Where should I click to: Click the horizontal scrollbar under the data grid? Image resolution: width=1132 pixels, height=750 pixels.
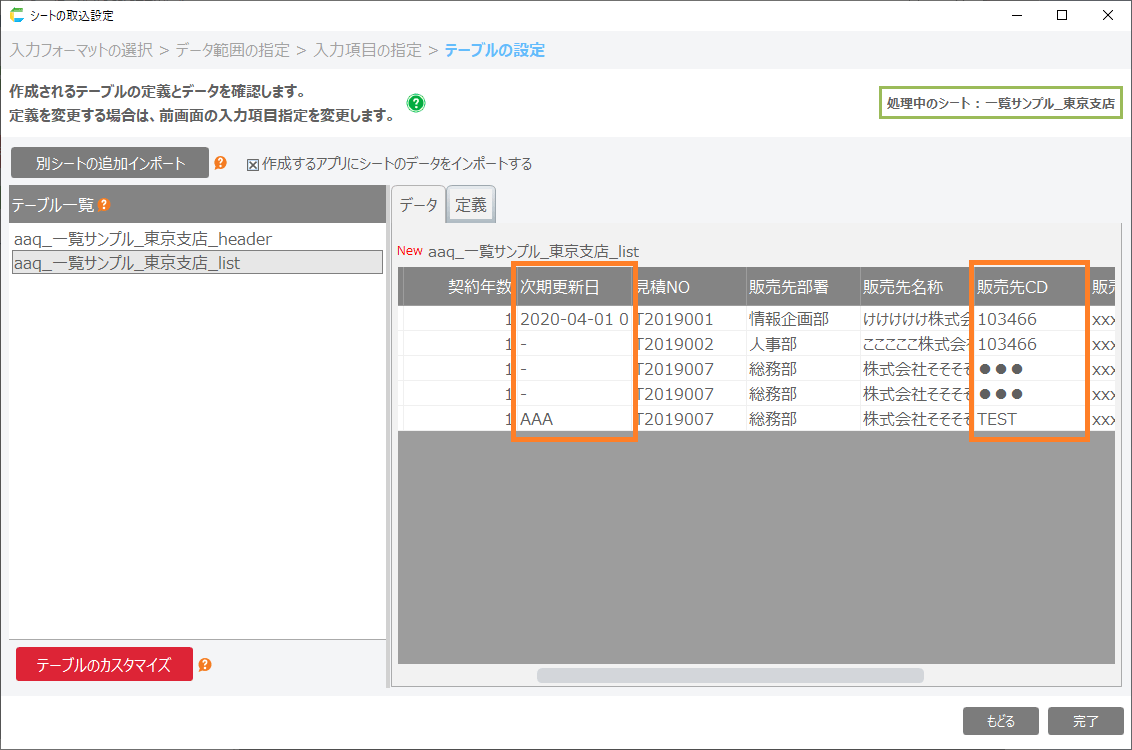(730, 675)
